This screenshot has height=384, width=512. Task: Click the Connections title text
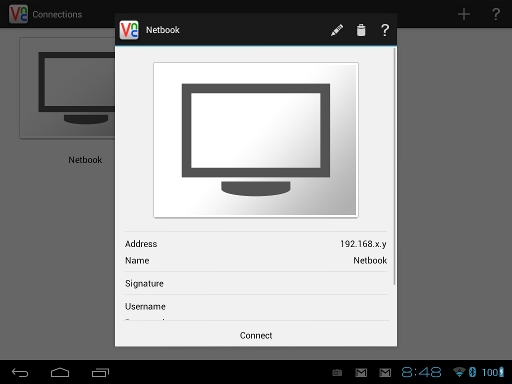tap(57, 14)
